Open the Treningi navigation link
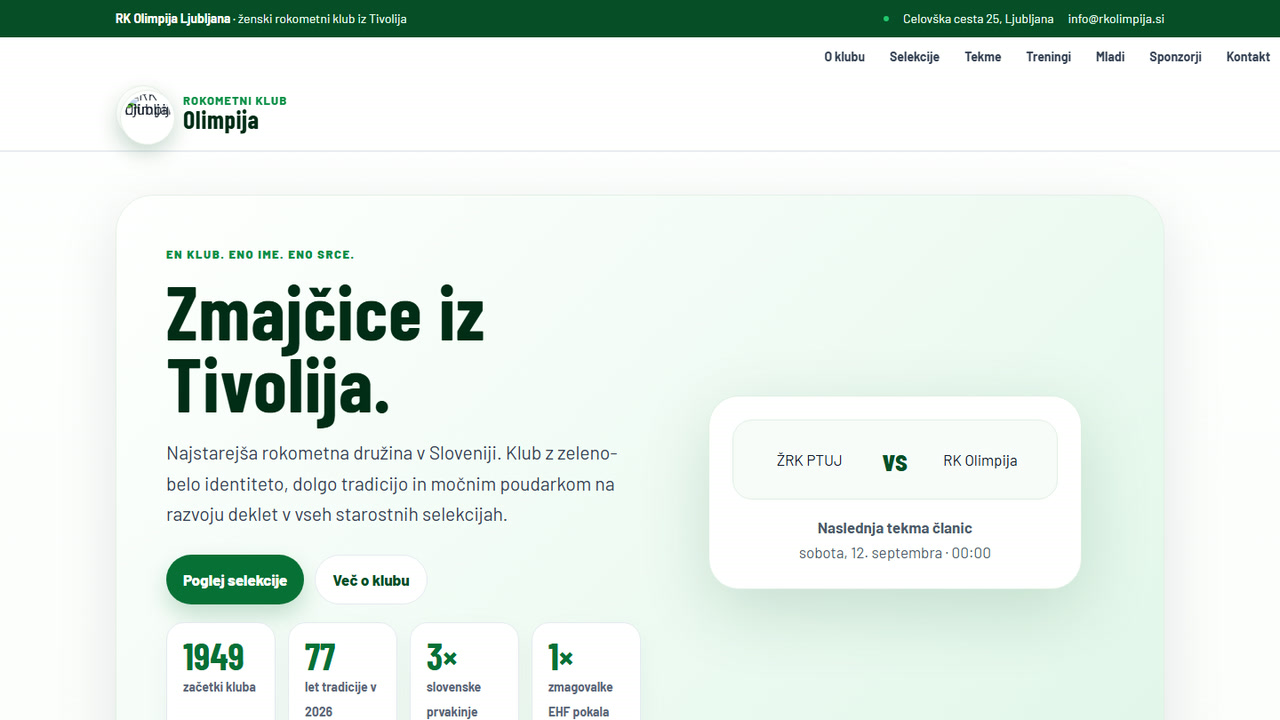 [1048, 57]
